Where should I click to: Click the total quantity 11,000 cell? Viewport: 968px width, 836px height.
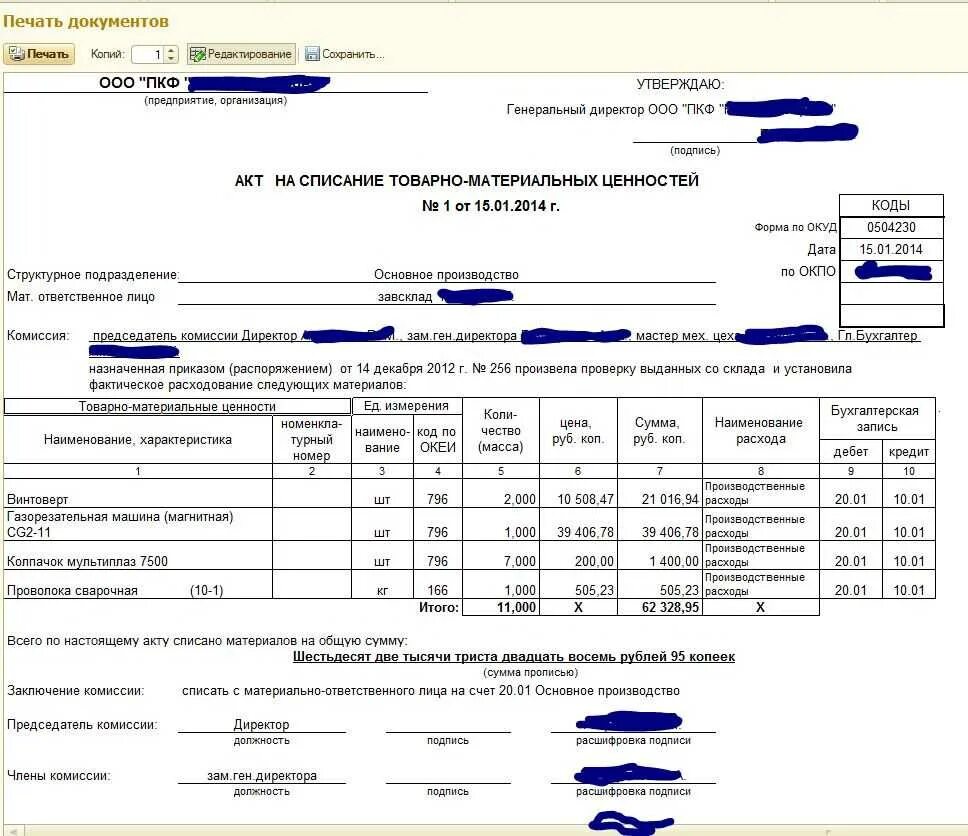501,607
